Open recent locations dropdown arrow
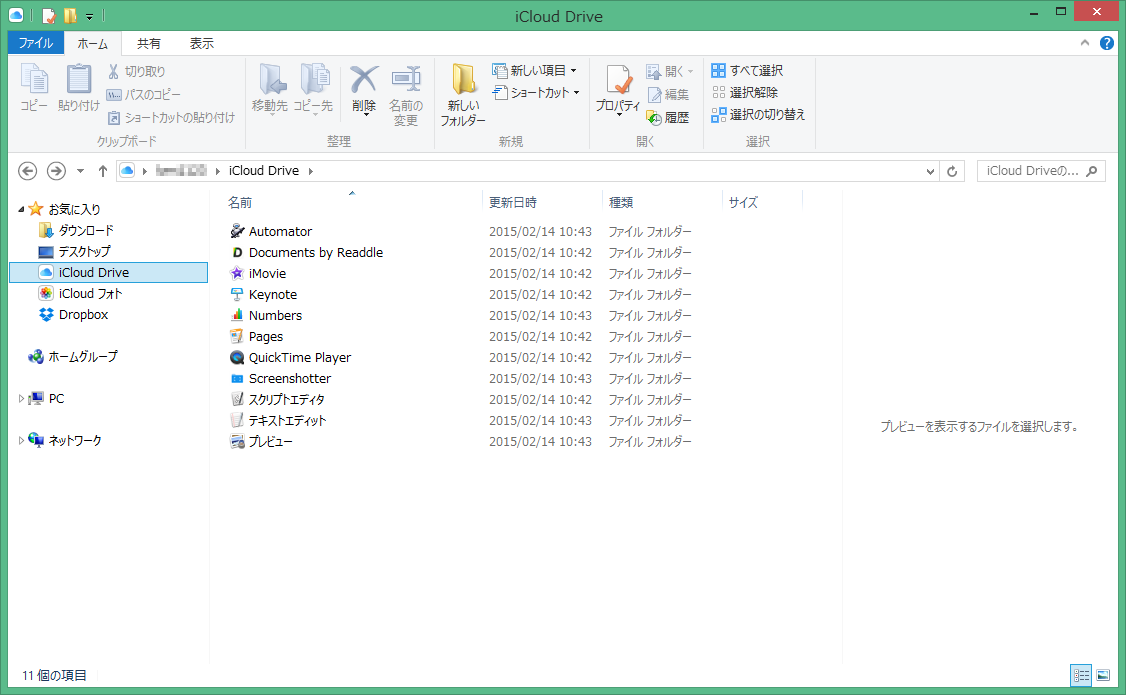This screenshot has width=1126, height=695. (80, 171)
